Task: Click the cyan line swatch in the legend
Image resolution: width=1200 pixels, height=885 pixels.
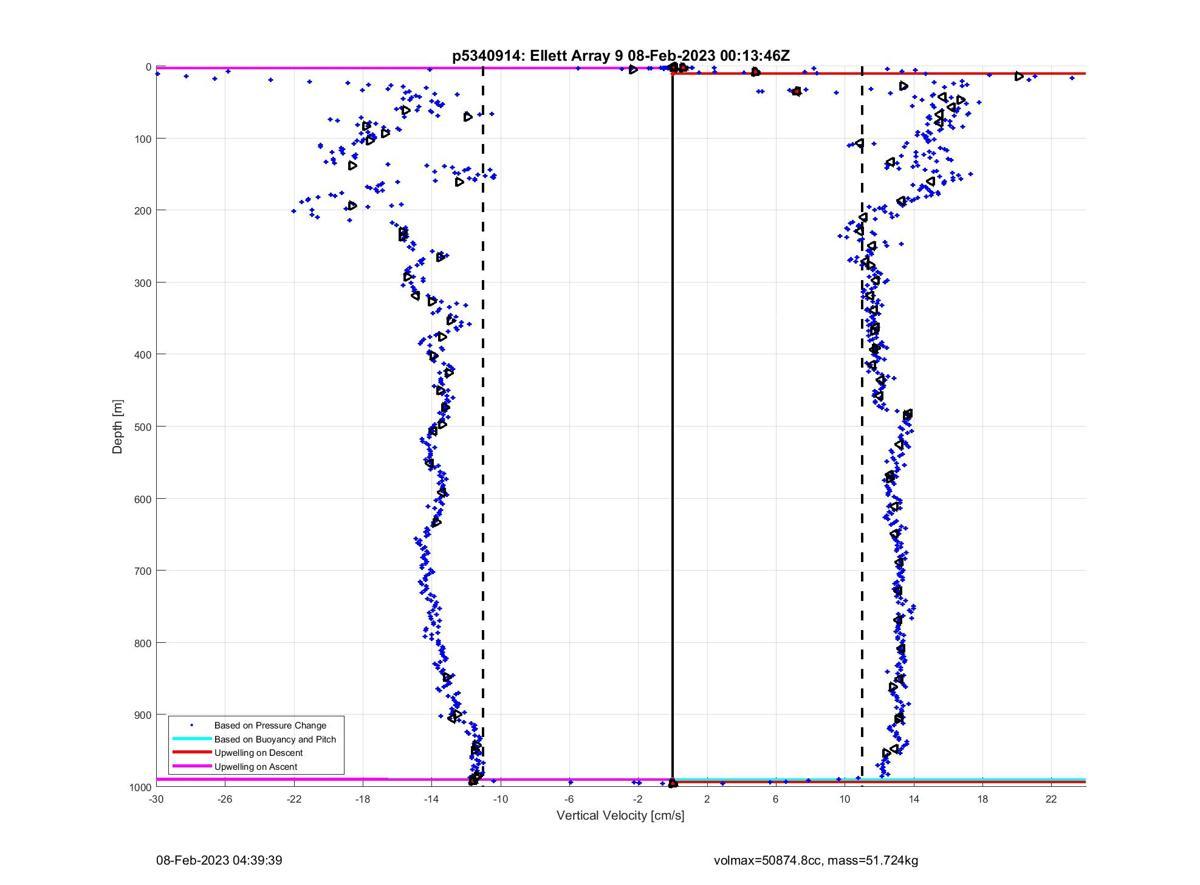Action: (192, 739)
